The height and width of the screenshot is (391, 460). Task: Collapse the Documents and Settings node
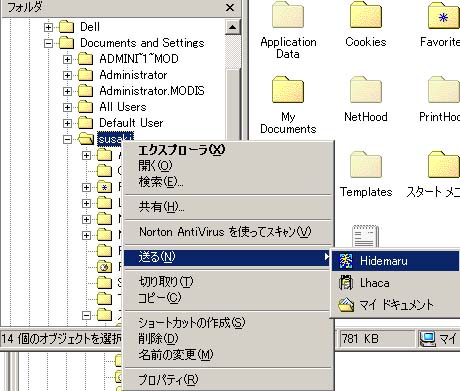48,43
